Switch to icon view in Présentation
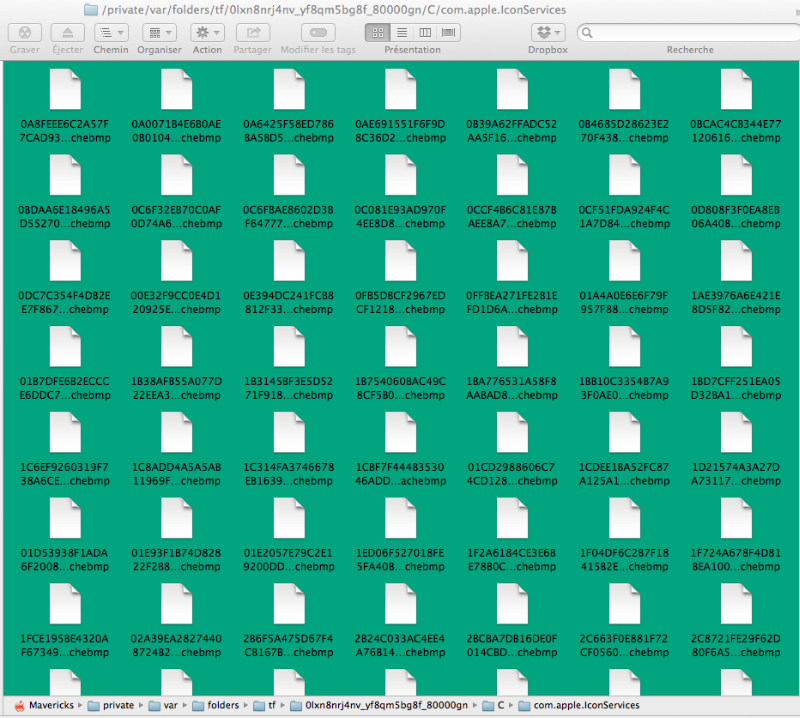The width and height of the screenshot is (800, 718). 378,33
